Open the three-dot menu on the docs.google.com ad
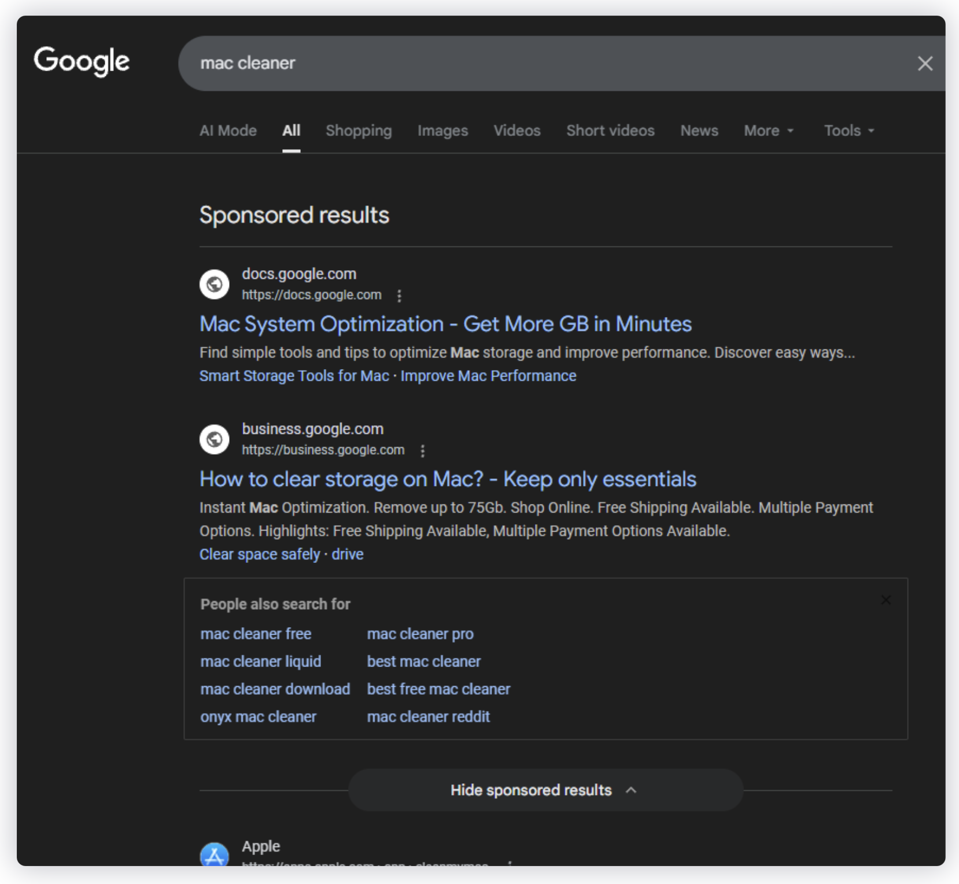The image size is (959, 884). point(399,295)
